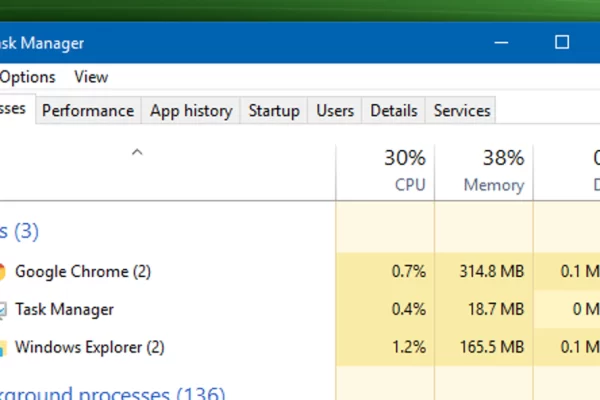Open the Options menu

click(x=28, y=77)
